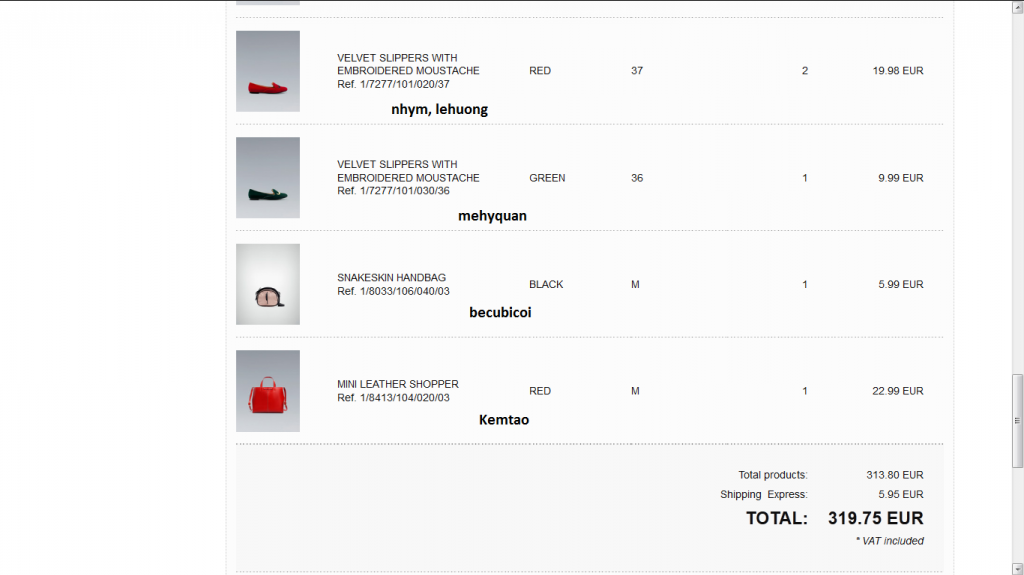
Task: Click the 'mehyquan' annotation text
Action: point(492,215)
